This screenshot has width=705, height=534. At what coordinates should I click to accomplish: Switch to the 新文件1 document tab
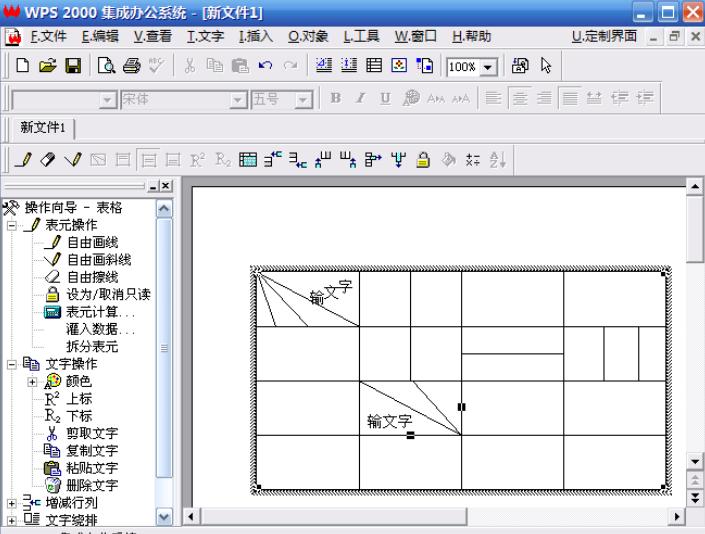pyautogui.click(x=43, y=128)
